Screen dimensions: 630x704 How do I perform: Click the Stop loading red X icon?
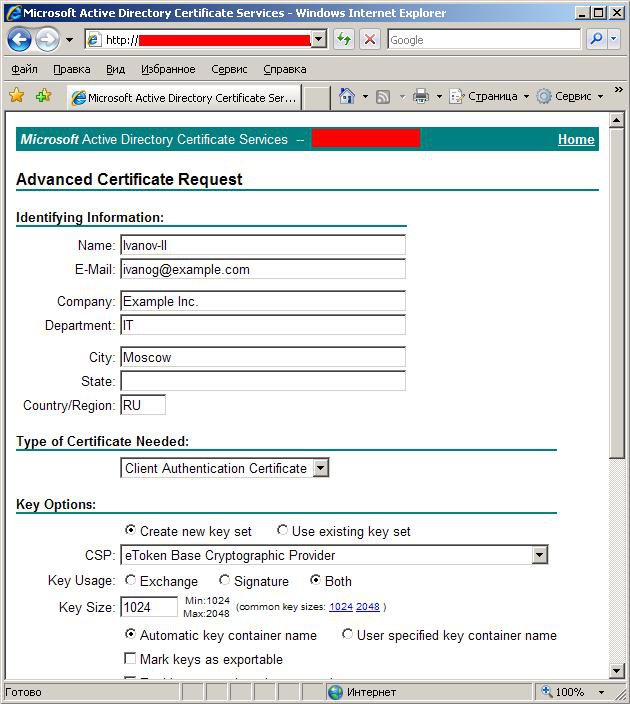click(x=370, y=40)
